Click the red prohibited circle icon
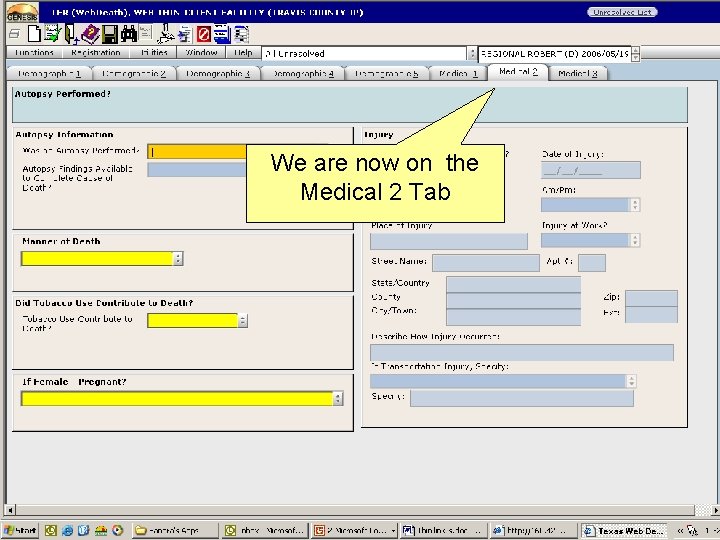The height and width of the screenshot is (540, 720). [203, 34]
